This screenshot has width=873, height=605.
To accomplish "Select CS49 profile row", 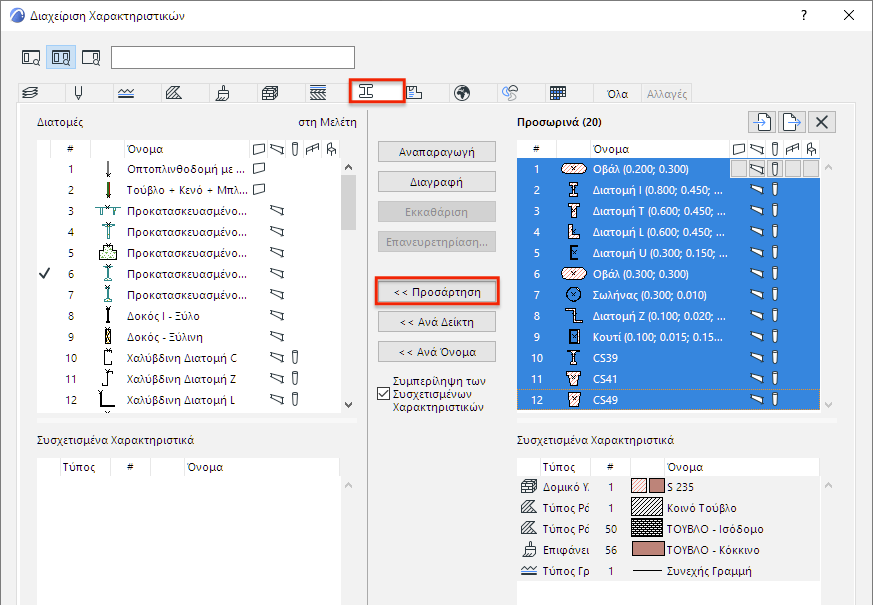I will pyautogui.click(x=668, y=400).
